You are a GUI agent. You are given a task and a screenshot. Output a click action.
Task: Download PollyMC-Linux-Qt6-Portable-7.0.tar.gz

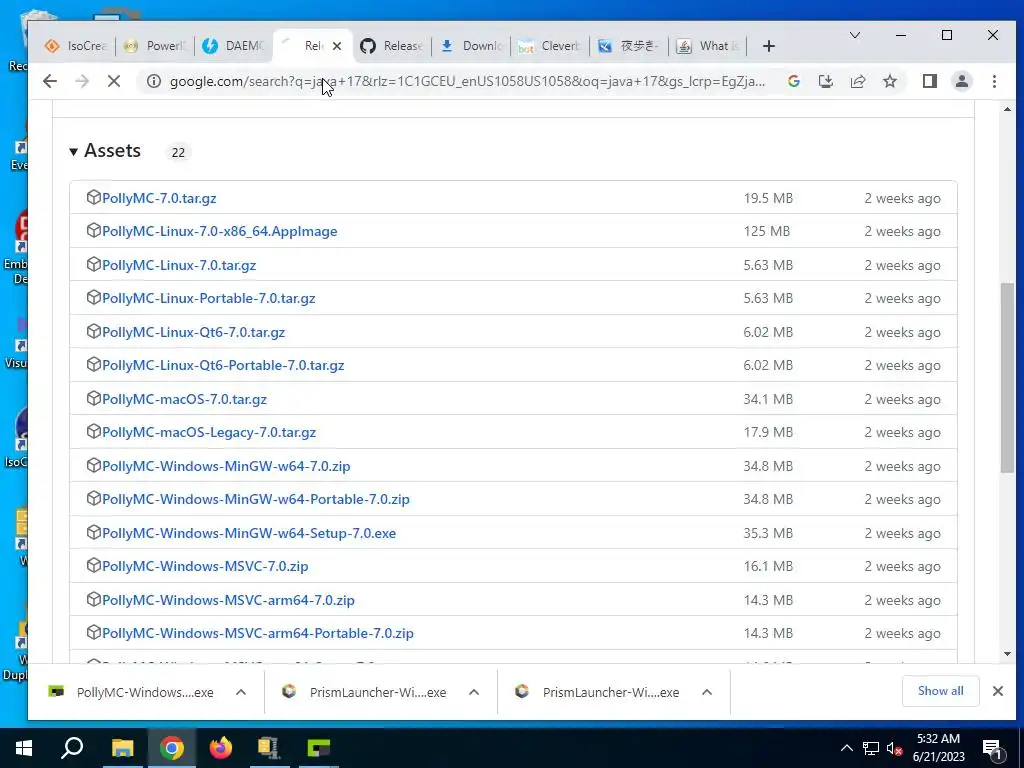223,365
